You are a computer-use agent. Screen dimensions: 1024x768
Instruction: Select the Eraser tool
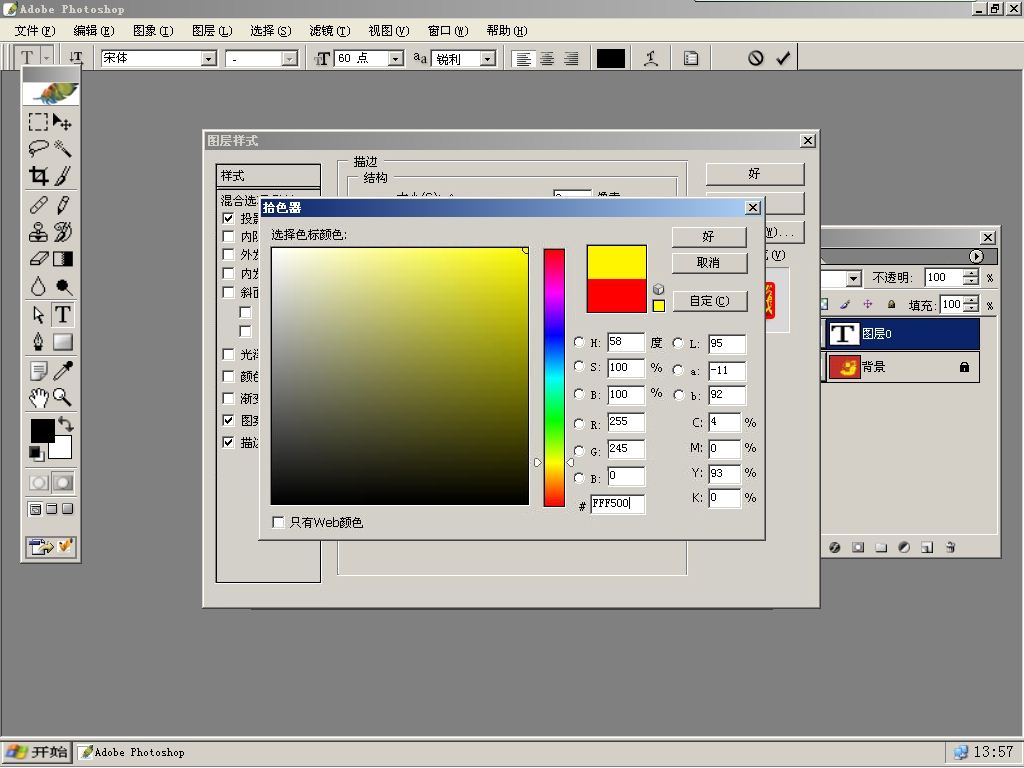[38, 259]
